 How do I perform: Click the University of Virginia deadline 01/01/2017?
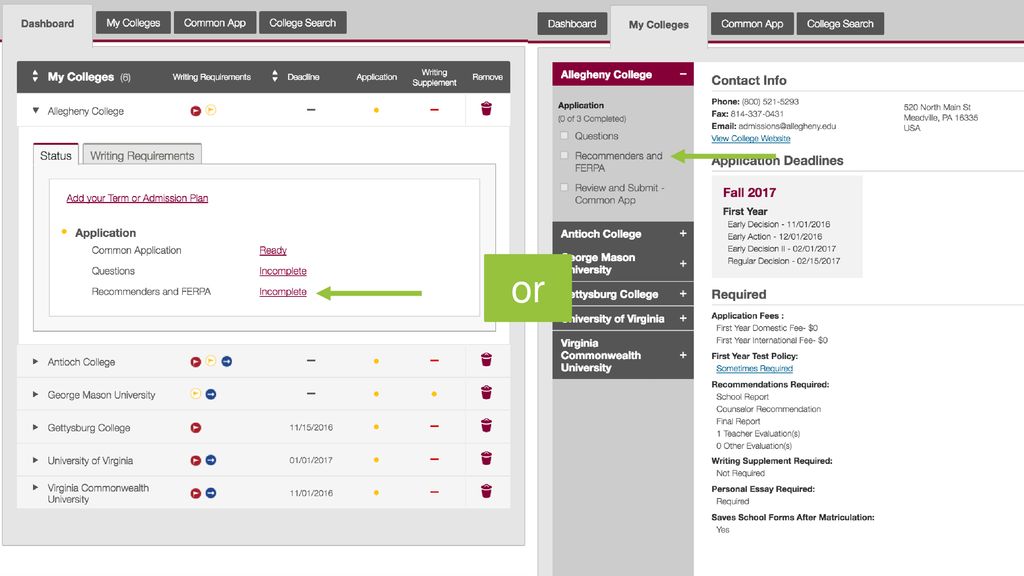click(x=311, y=460)
